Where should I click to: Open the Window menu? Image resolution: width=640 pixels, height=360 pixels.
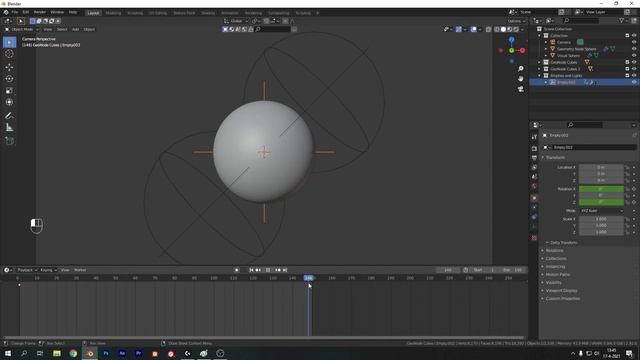(x=57, y=12)
